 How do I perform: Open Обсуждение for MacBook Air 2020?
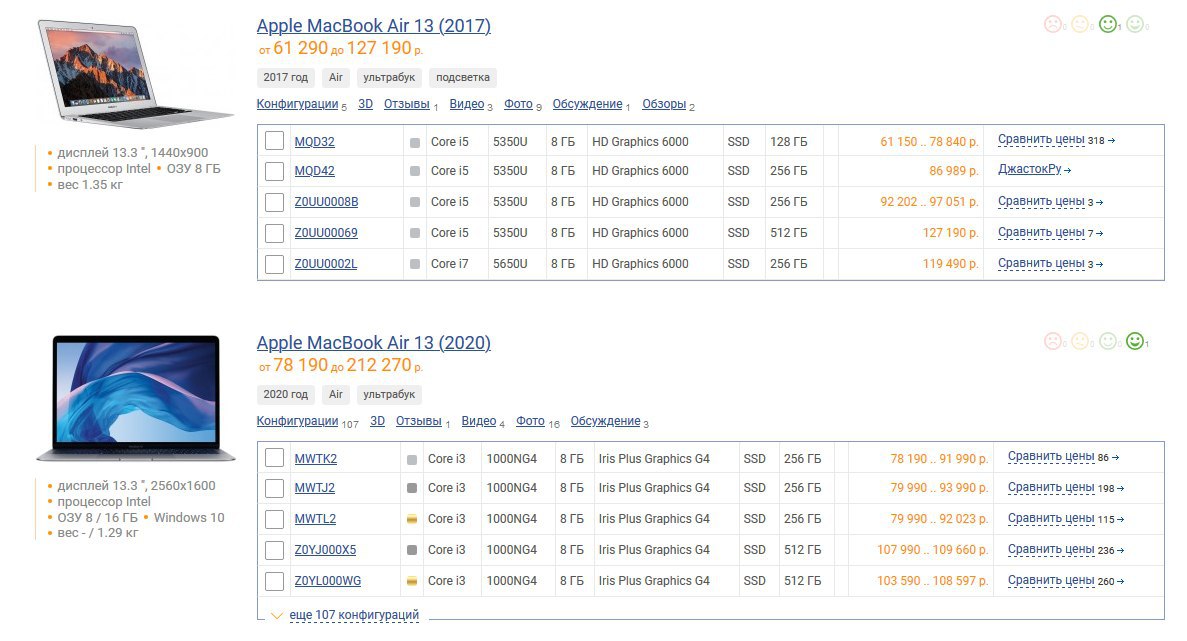pos(605,421)
